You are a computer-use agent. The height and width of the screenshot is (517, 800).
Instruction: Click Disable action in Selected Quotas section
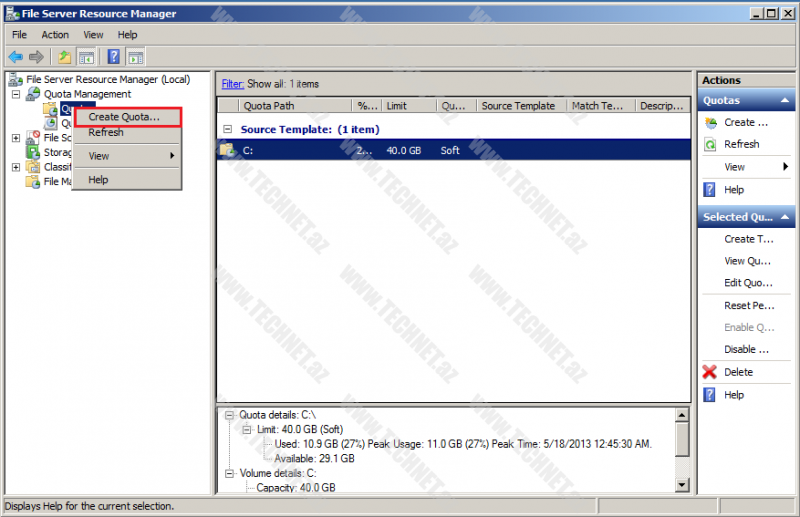pyautogui.click(x=746, y=350)
